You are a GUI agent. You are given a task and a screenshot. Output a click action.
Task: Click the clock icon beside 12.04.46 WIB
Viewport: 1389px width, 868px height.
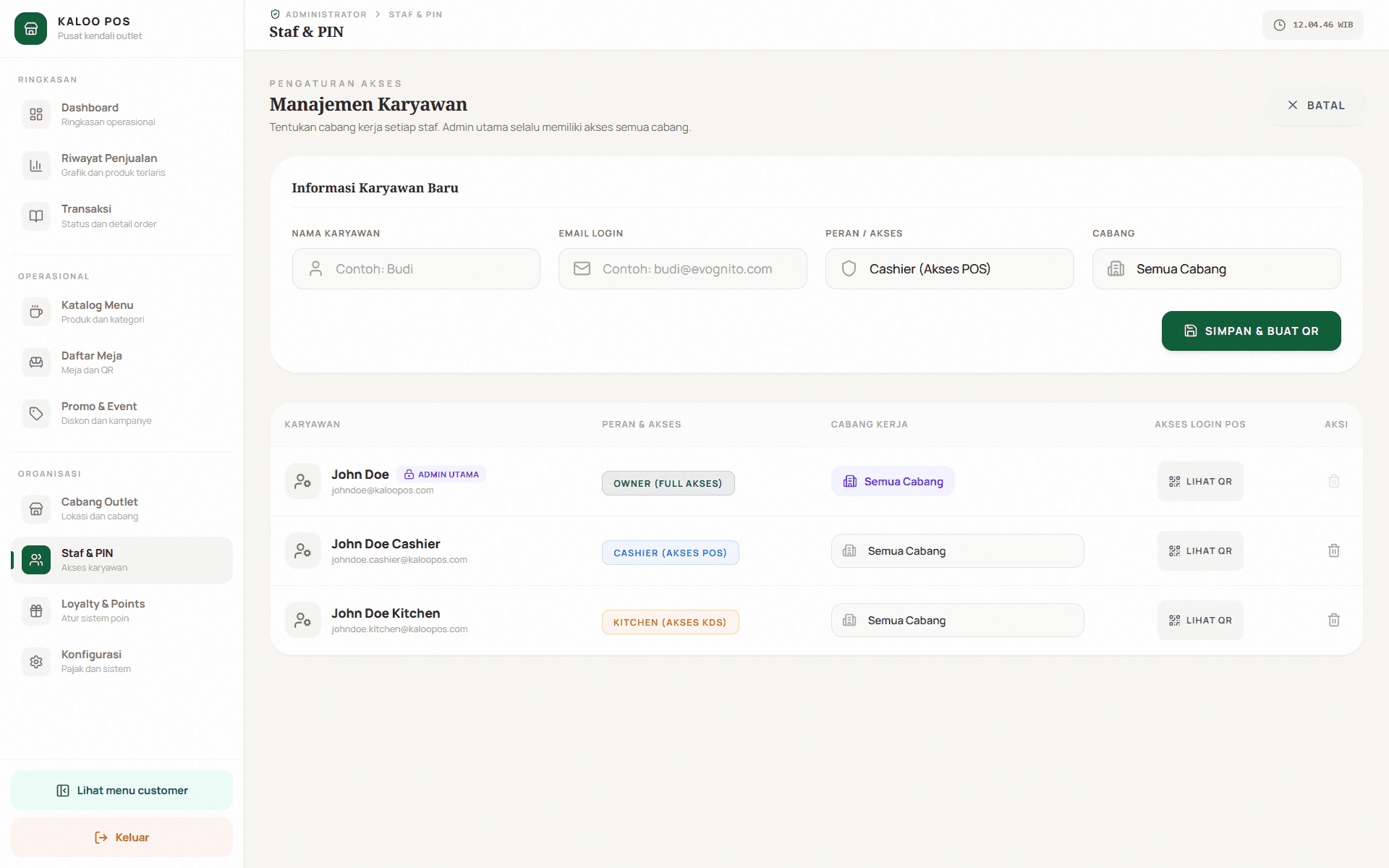(x=1279, y=25)
